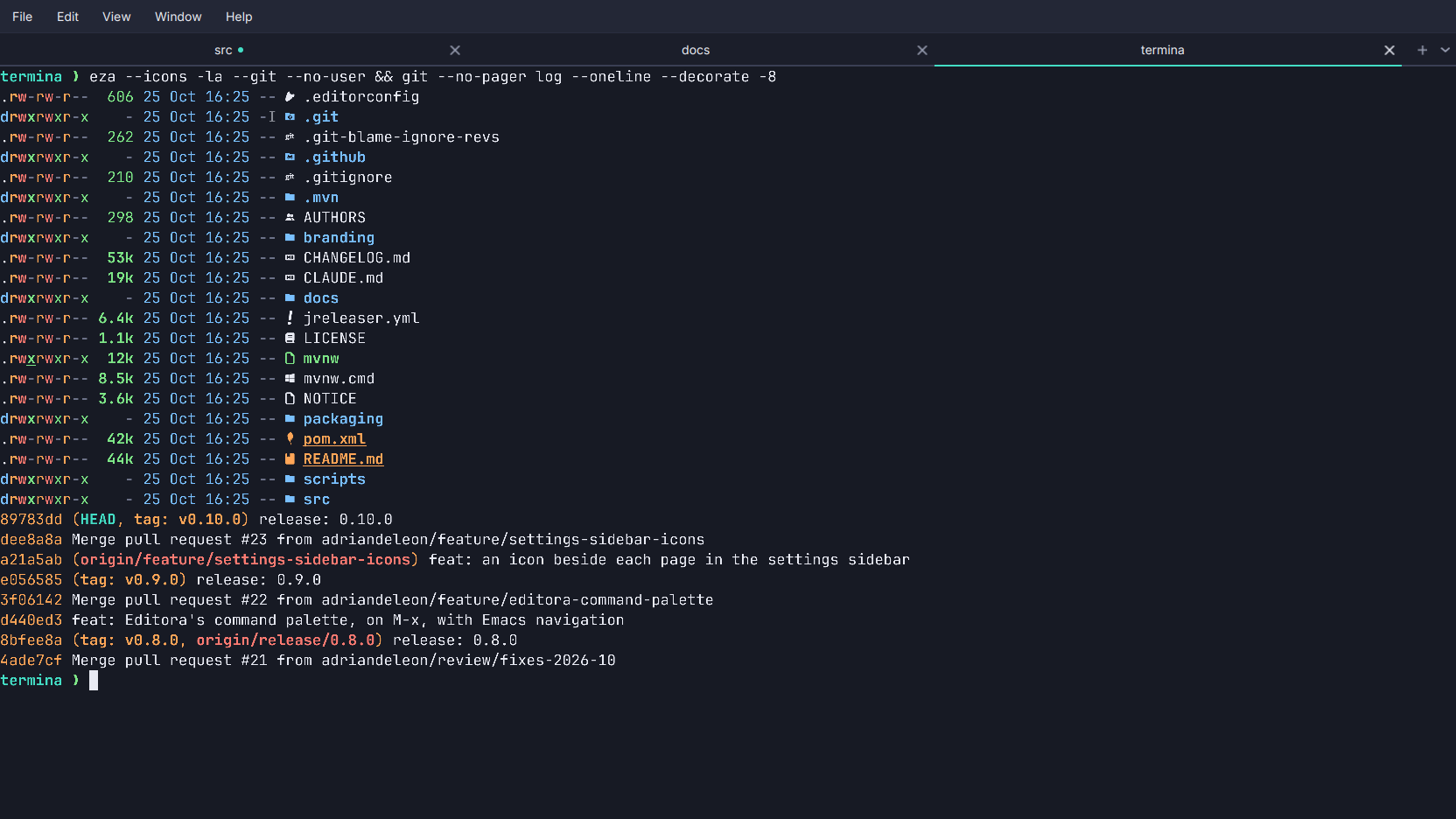Click the pom.xml icon
The width and height of the screenshot is (1456, 819).
click(290, 439)
